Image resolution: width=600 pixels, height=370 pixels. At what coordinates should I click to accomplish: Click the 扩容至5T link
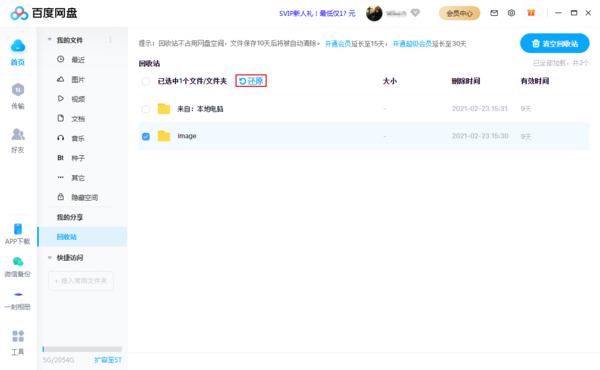[108, 360]
